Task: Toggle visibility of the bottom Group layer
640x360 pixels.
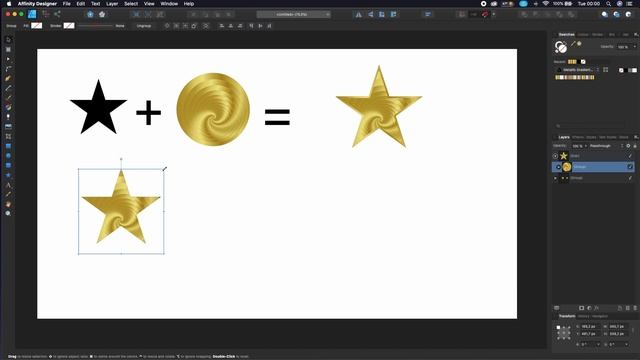Action: point(630,178)
